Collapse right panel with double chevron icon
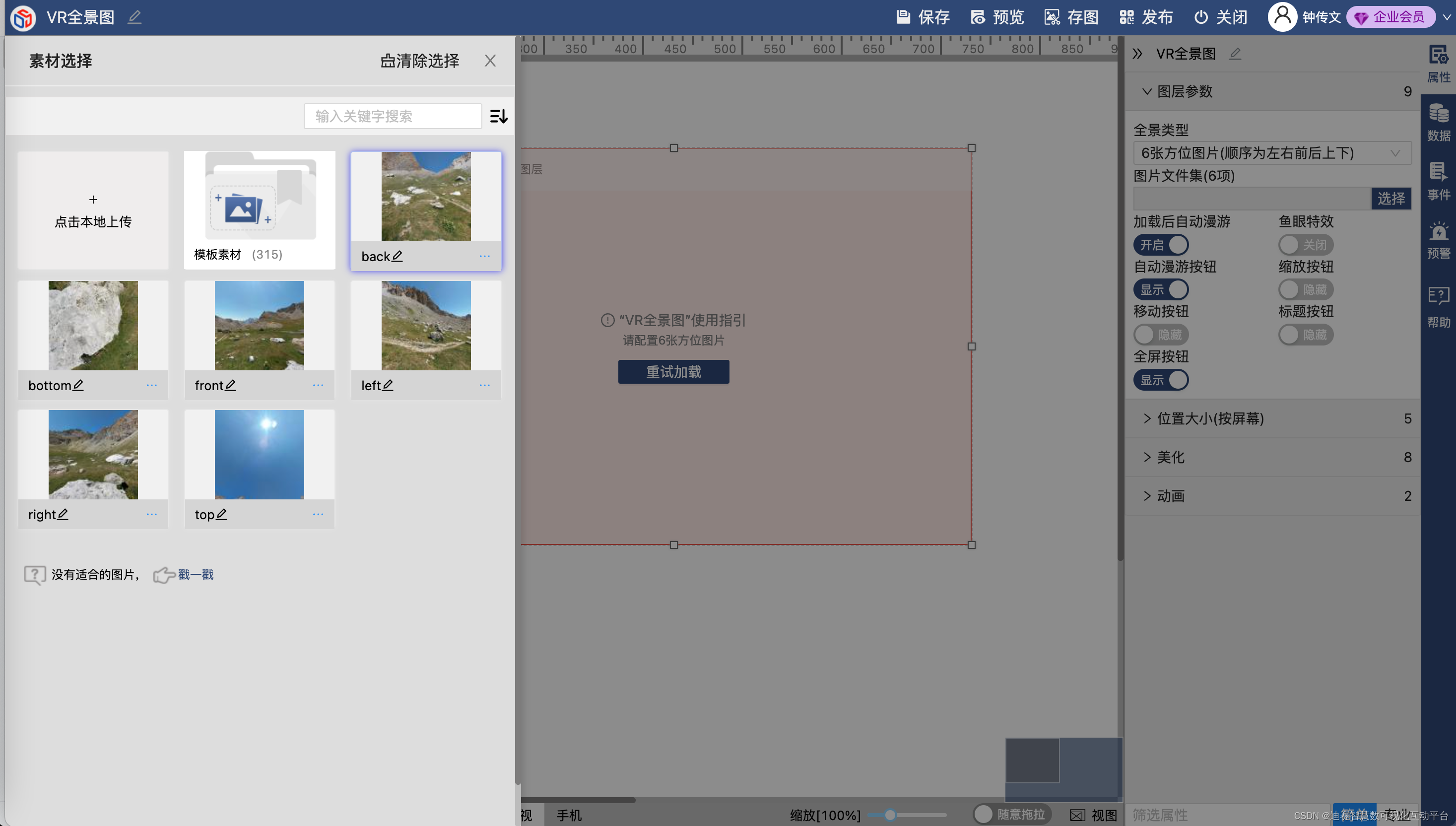Viewport: 1456px width, 826px height. pyautogui.click(x=1137, y=54)
